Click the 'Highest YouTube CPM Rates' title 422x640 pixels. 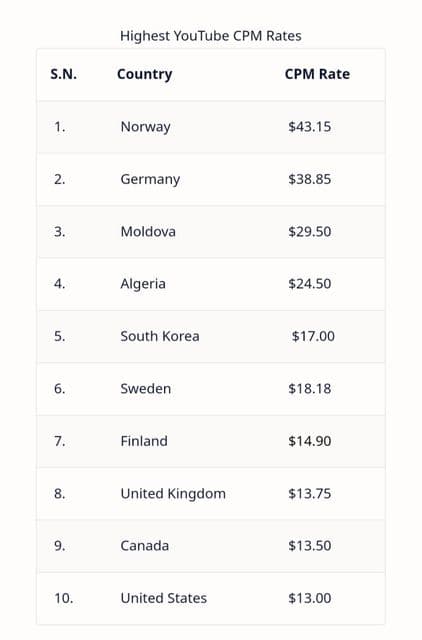(x=211, y=36)
